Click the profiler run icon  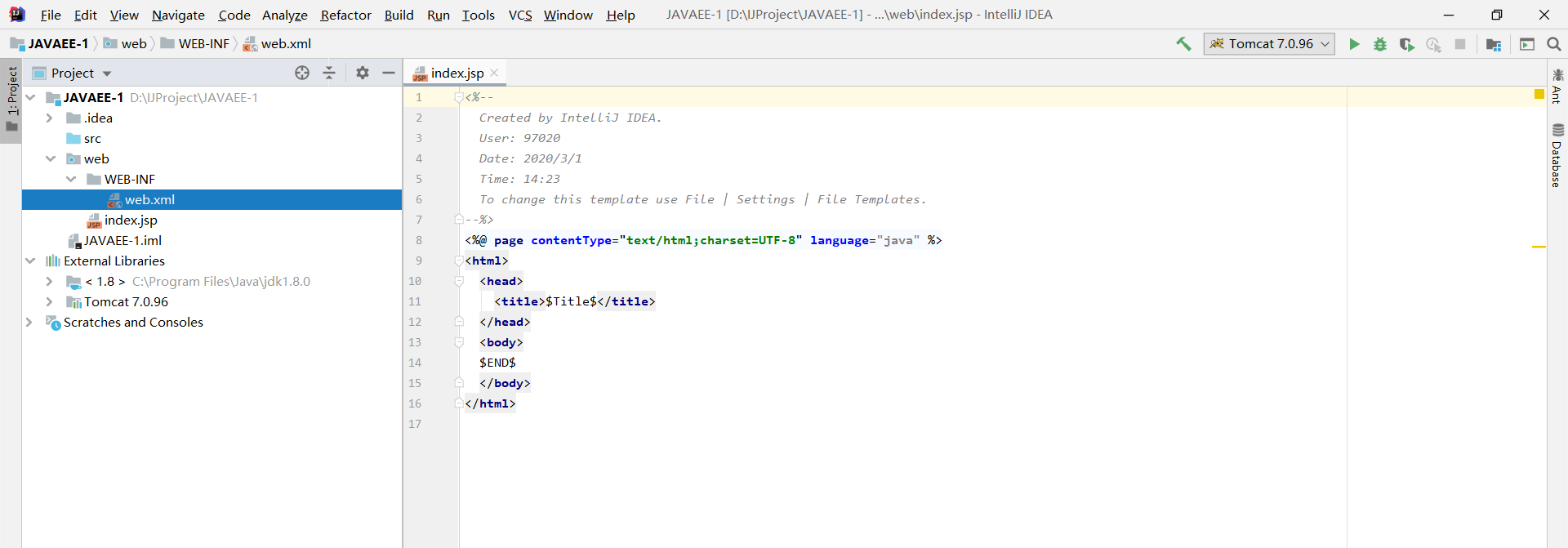pyautogui.click(x=1433, y=44)
